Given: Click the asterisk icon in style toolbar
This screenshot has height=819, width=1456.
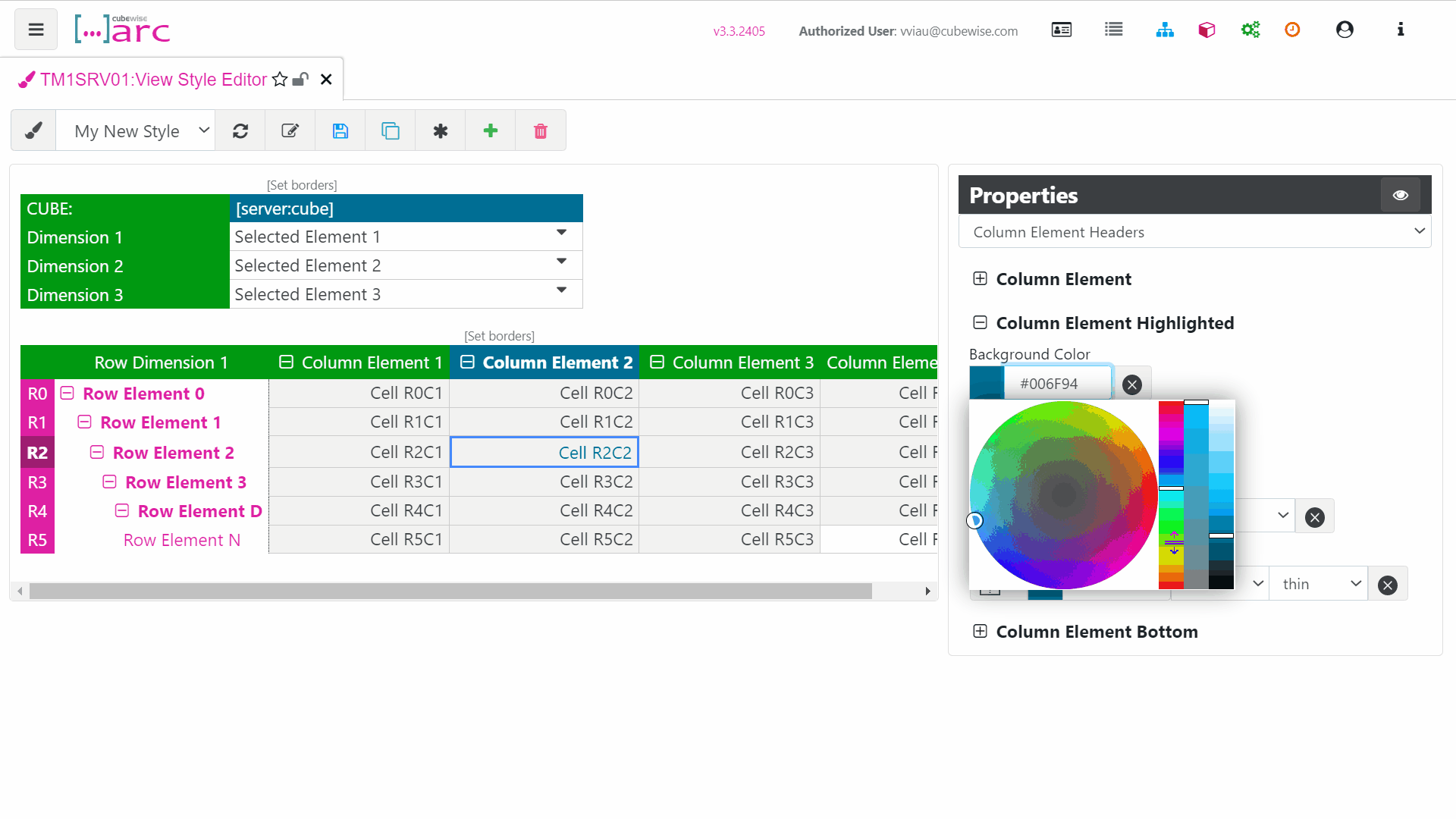Looking at the screenshot, I should pos(441,131).
